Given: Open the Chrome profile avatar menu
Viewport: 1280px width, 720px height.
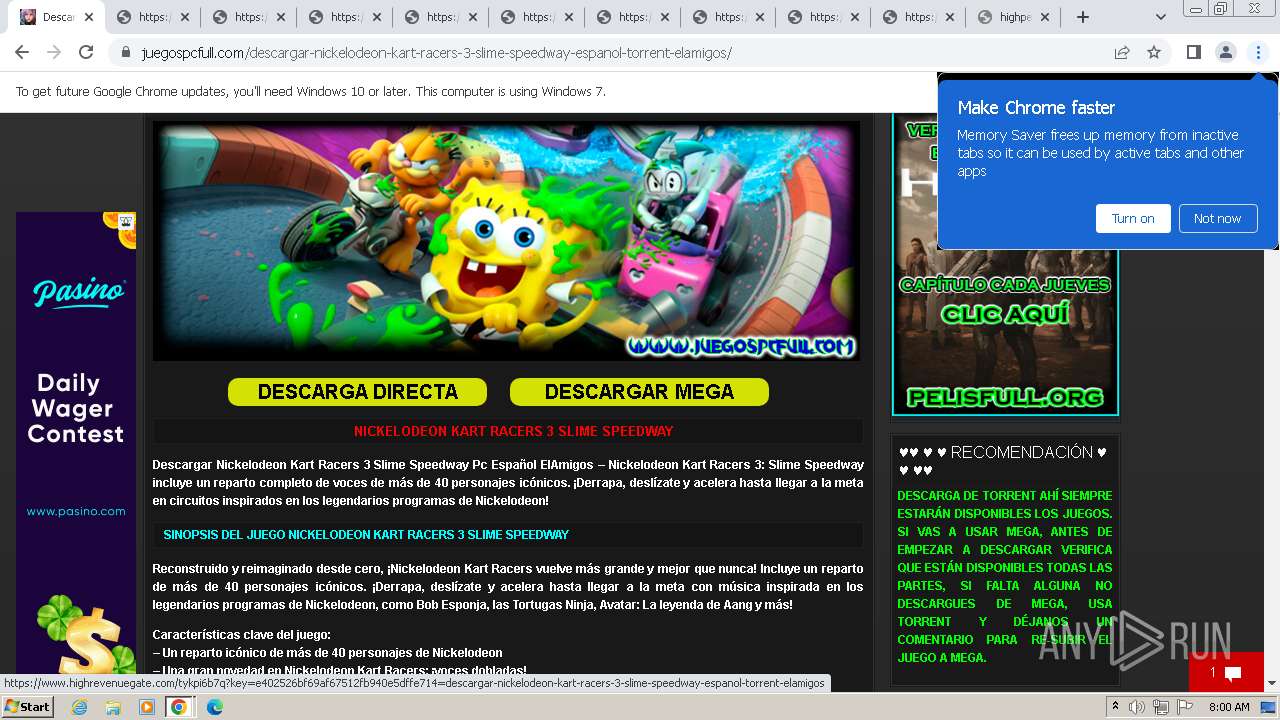Looking at the screenshot, I should (1225, 52).
